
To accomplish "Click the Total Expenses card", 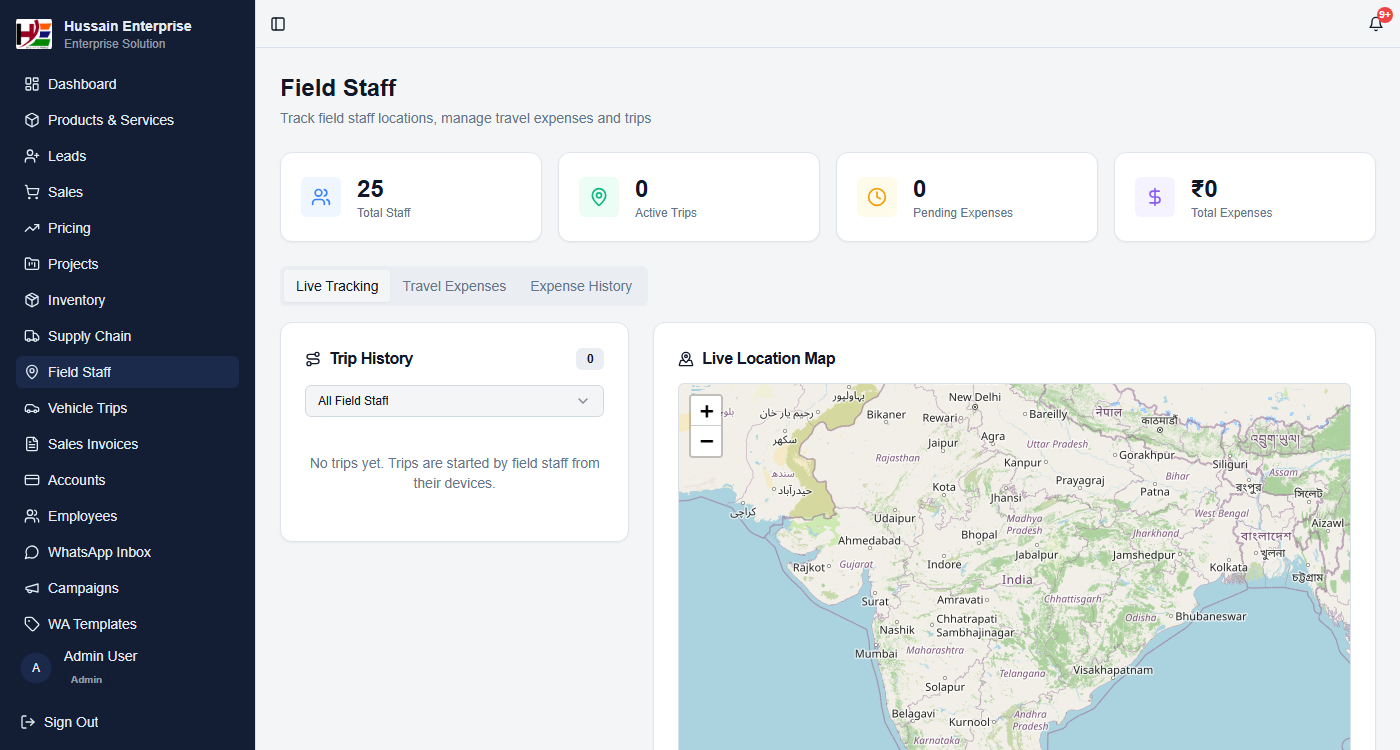I will (x=1245, y=197).
